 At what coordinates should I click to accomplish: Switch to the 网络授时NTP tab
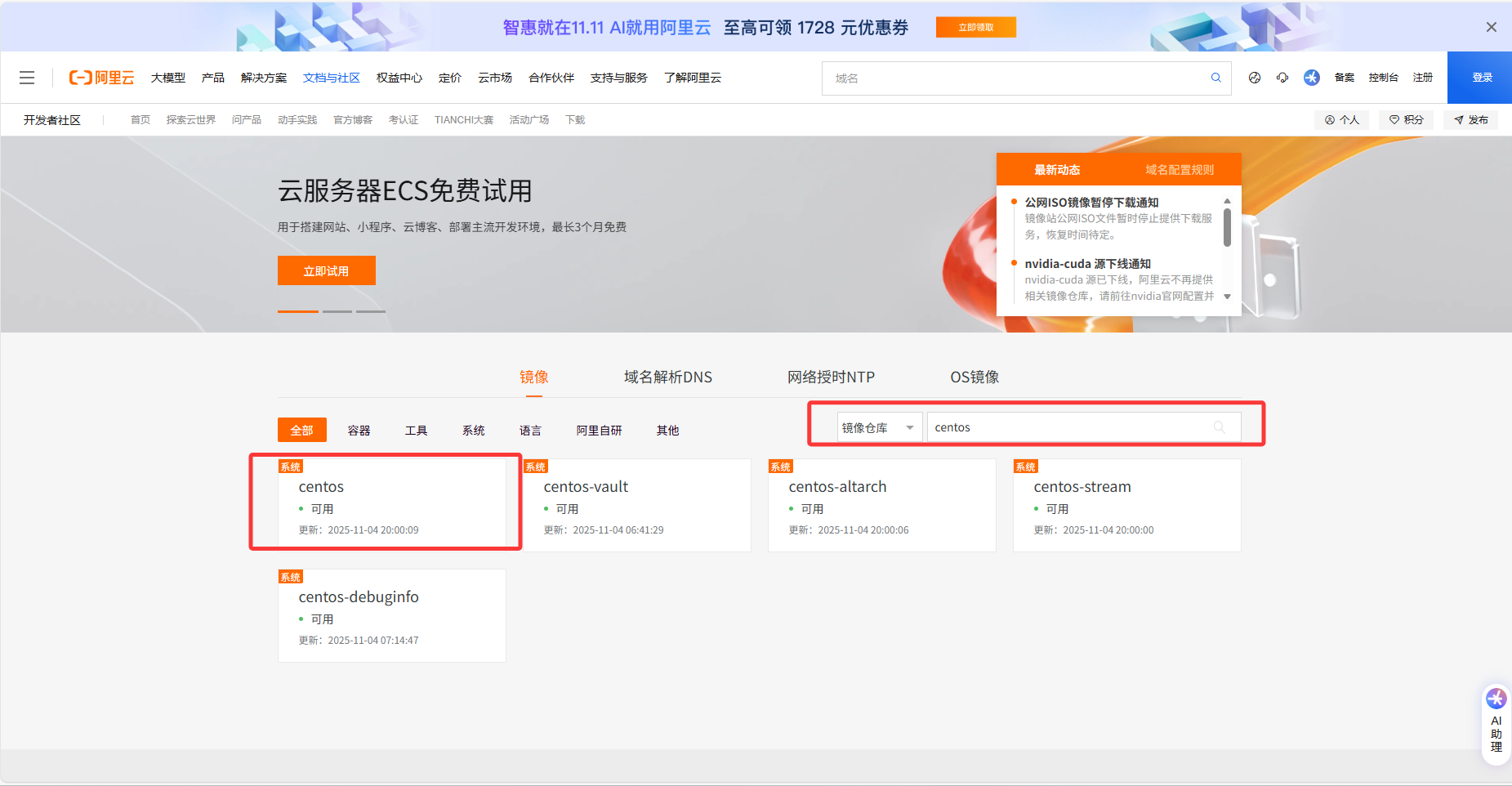point(831,377)
